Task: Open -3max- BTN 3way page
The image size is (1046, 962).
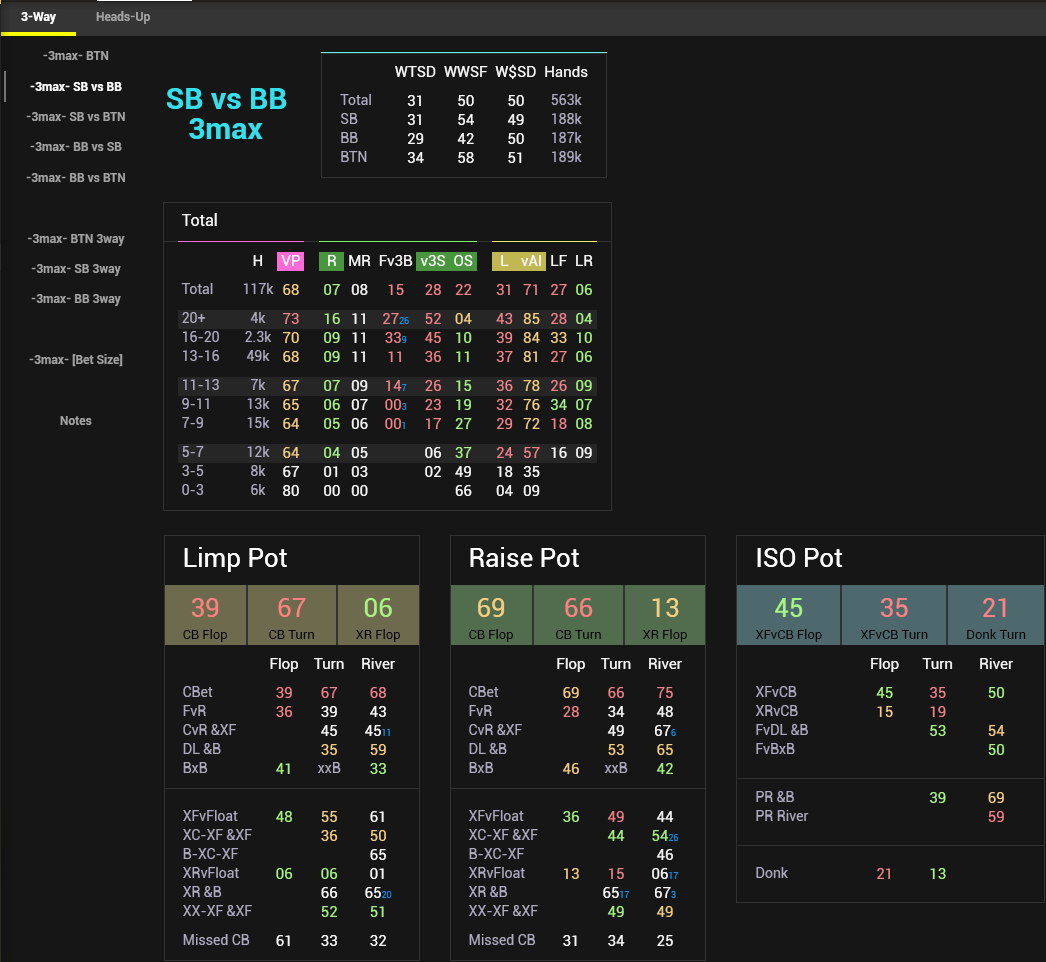Action: [76, 239]
